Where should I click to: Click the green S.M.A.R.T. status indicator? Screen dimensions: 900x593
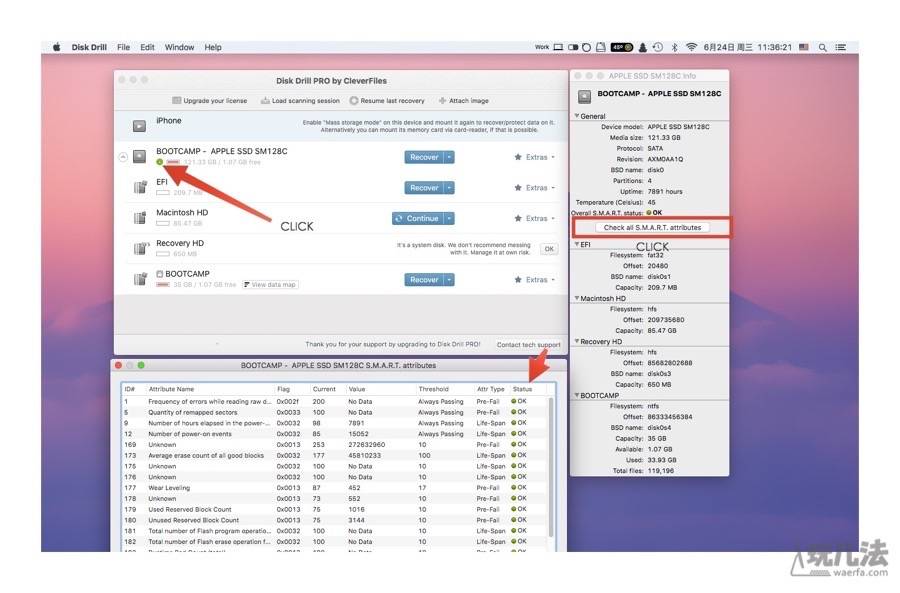coord(160,162)
